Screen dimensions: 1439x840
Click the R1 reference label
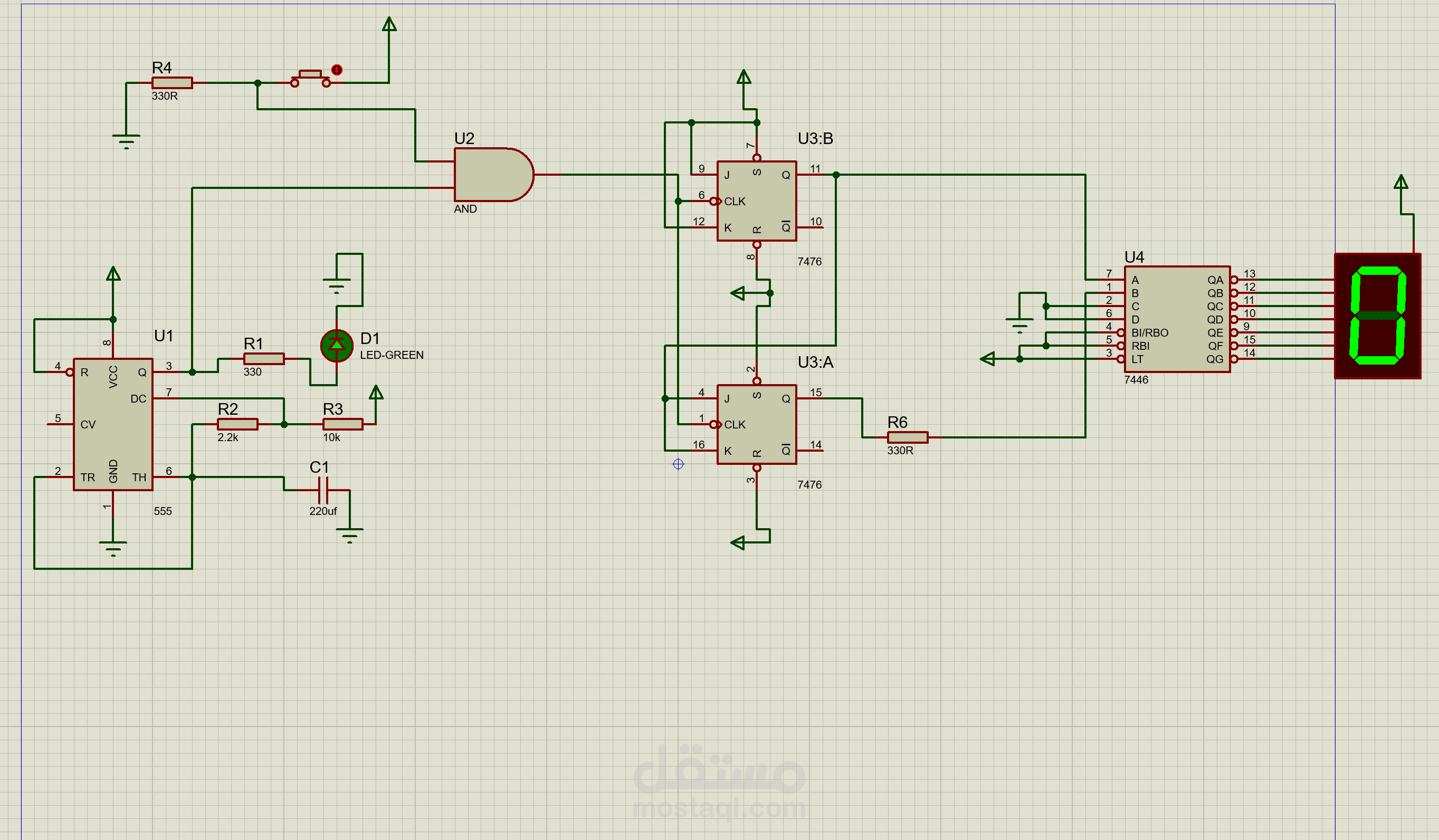click(253, 343)
